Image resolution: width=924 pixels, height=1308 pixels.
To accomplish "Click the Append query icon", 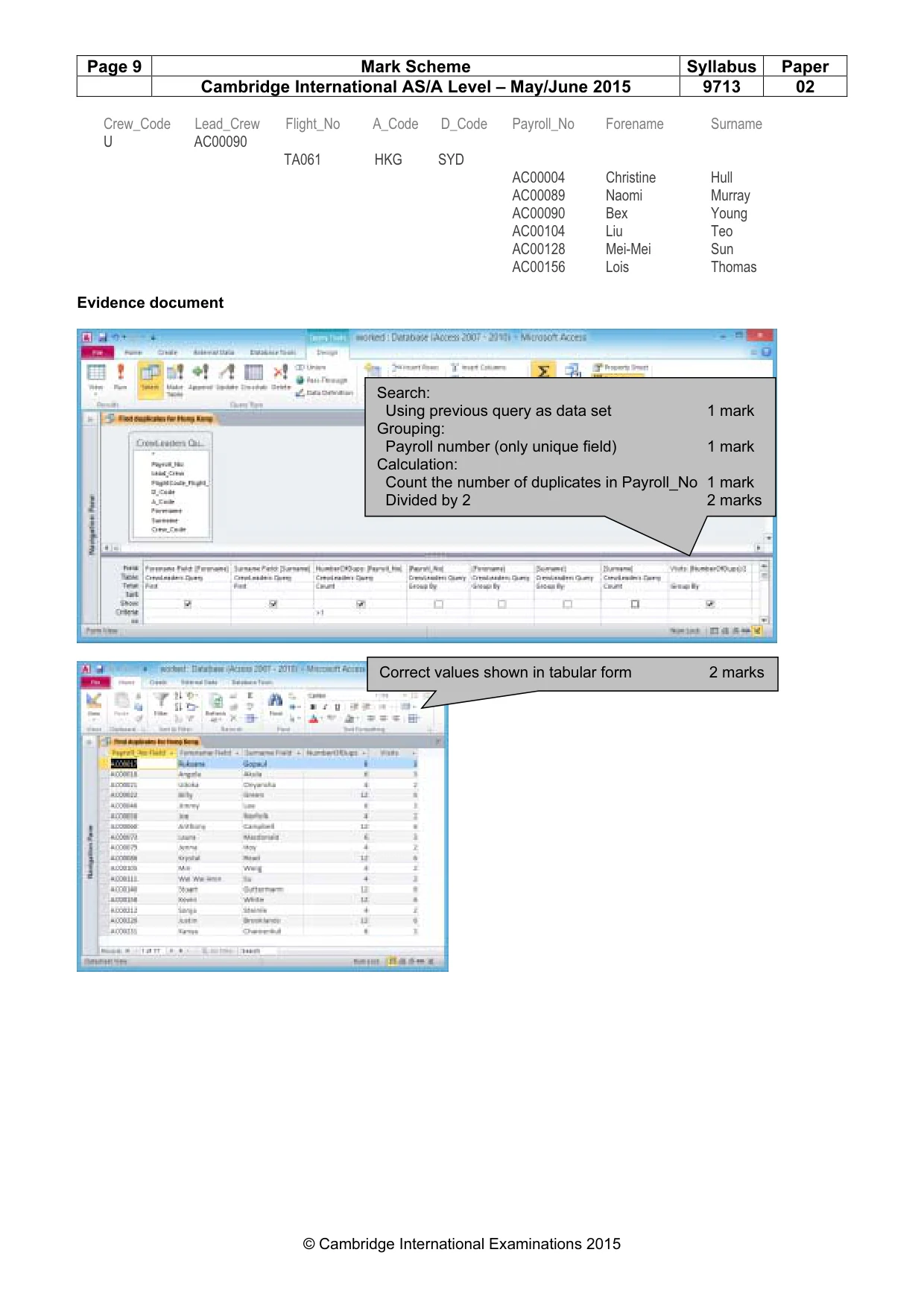I will 200,372.
